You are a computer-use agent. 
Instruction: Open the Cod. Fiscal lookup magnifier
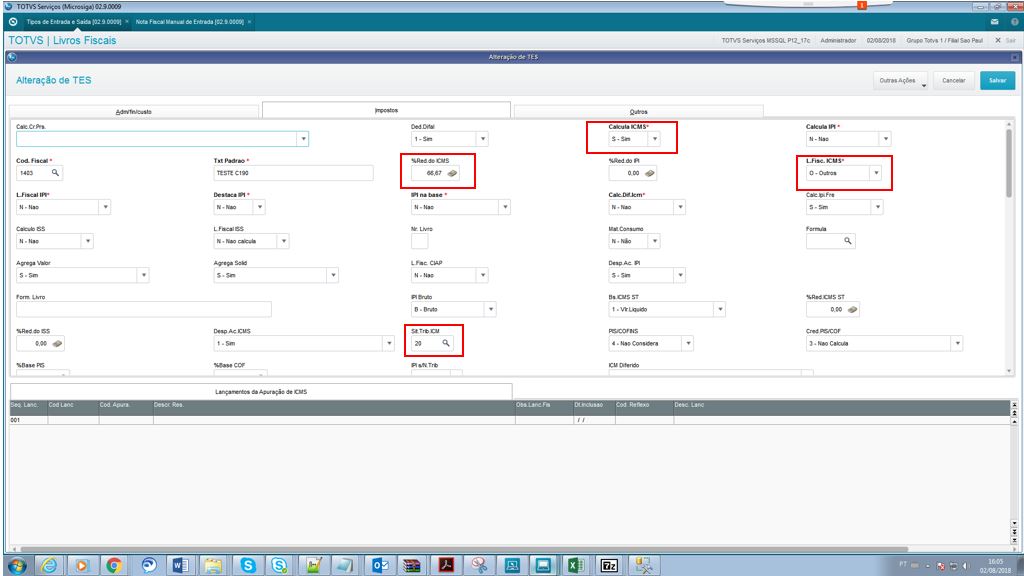[x=56, y=173]
